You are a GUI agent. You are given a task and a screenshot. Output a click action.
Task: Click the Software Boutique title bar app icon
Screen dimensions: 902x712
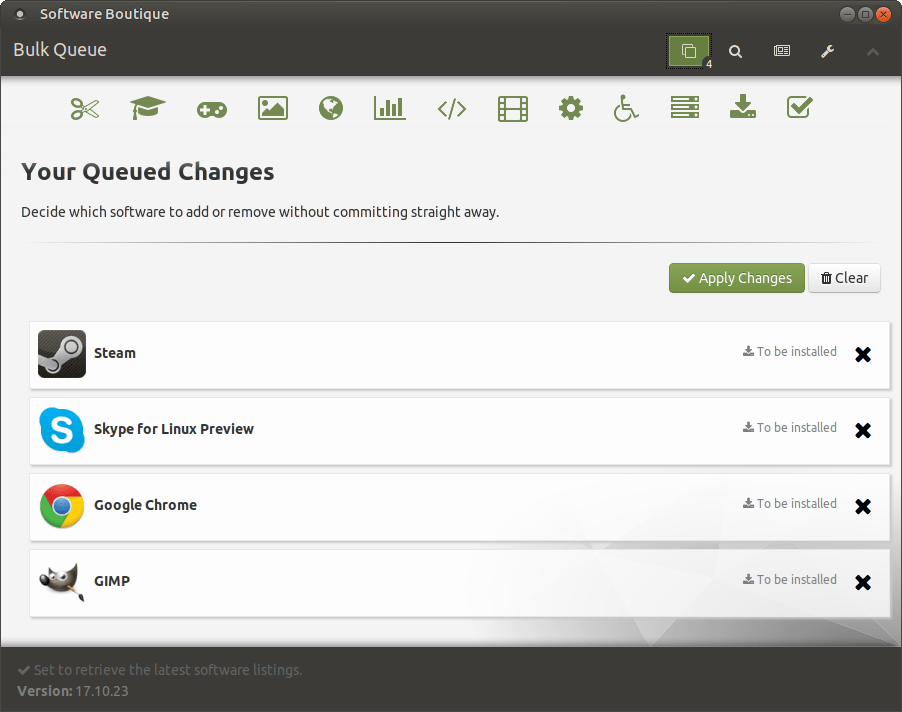(20, 14)
